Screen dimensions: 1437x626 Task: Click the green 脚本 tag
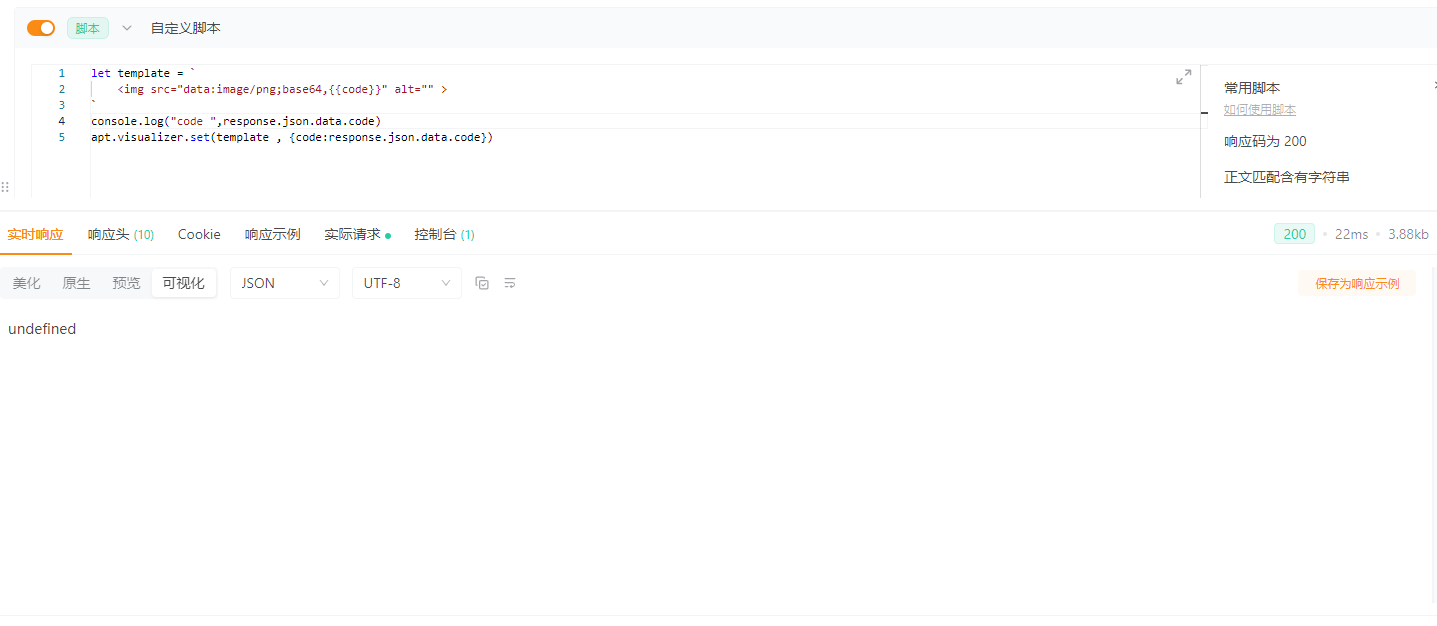pyautogui.click(x=88, y=28)
